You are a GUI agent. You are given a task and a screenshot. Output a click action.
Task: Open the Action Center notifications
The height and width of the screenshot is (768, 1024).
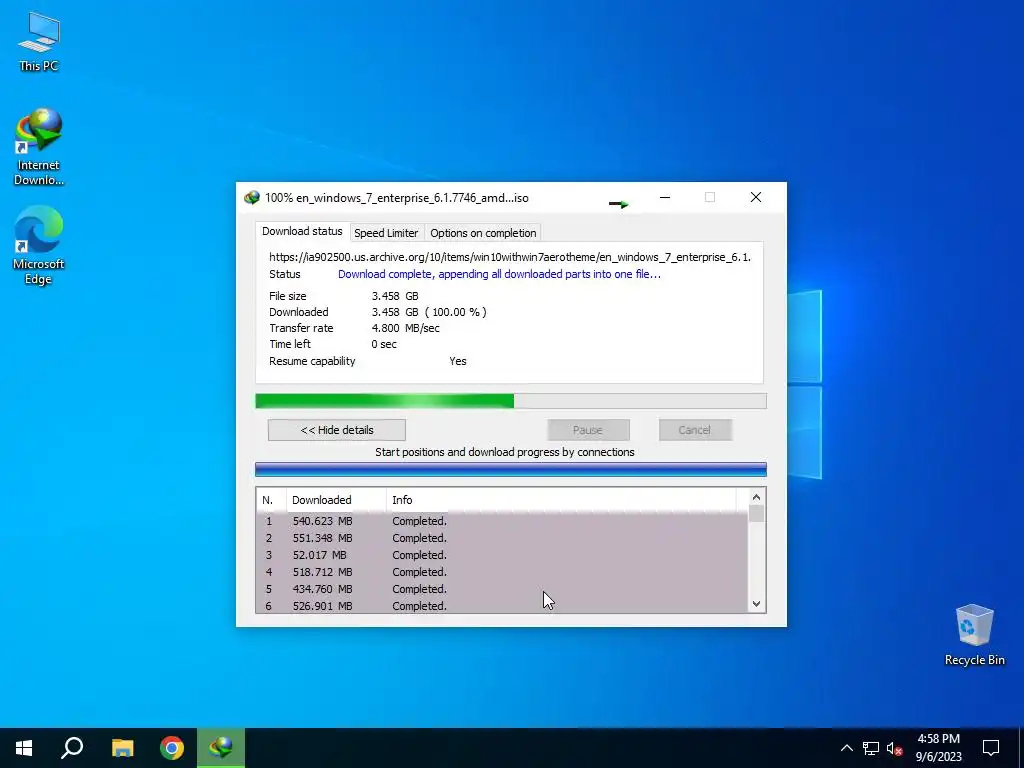coord(991,748)
